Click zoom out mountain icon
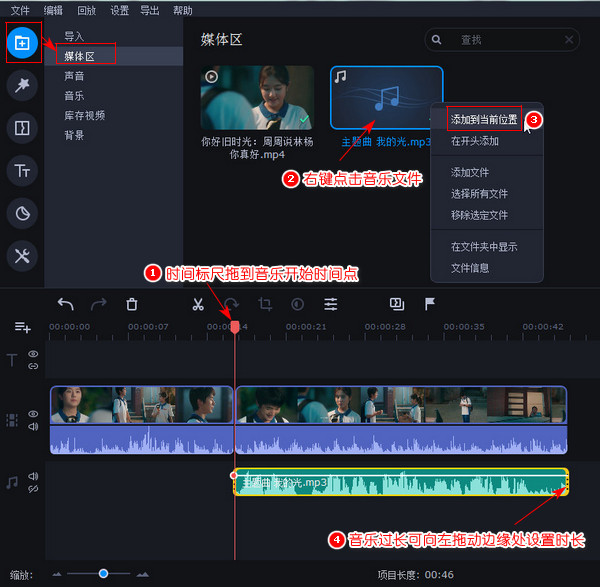The width and height of the screenshot is (600, 587). click(x=57, y=574)
